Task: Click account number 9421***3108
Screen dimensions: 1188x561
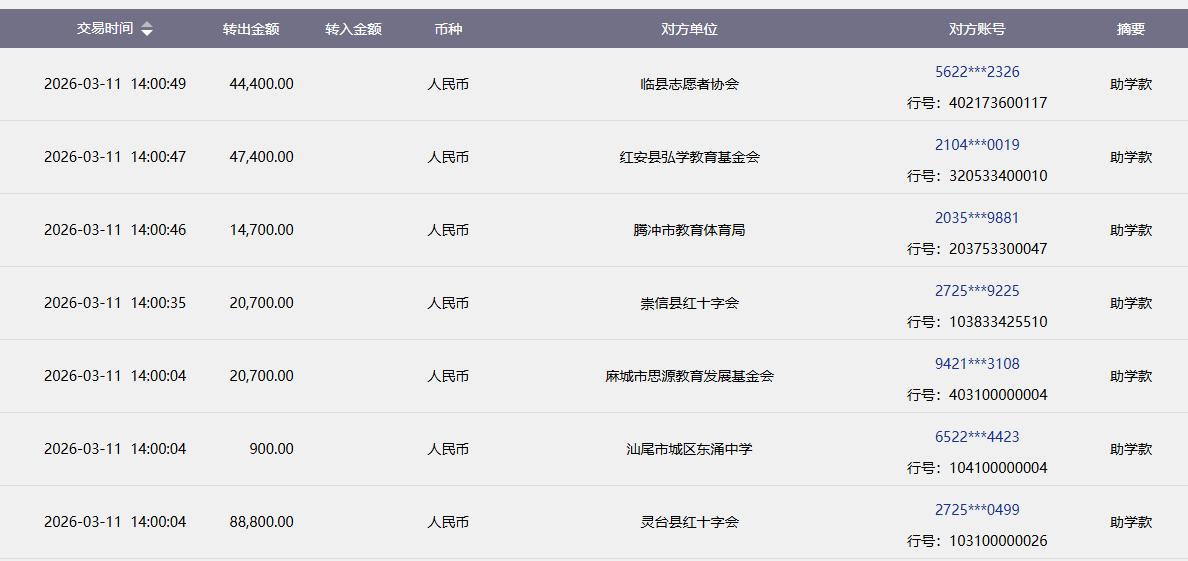Action: [x=977, y=364]
